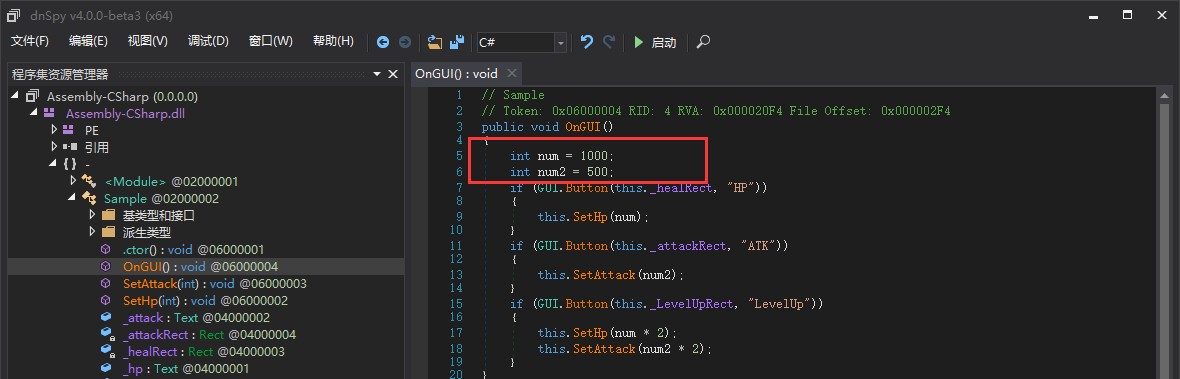
Task: Select _attackRect : Rect @04000004 field
Action: coord(209,335)
